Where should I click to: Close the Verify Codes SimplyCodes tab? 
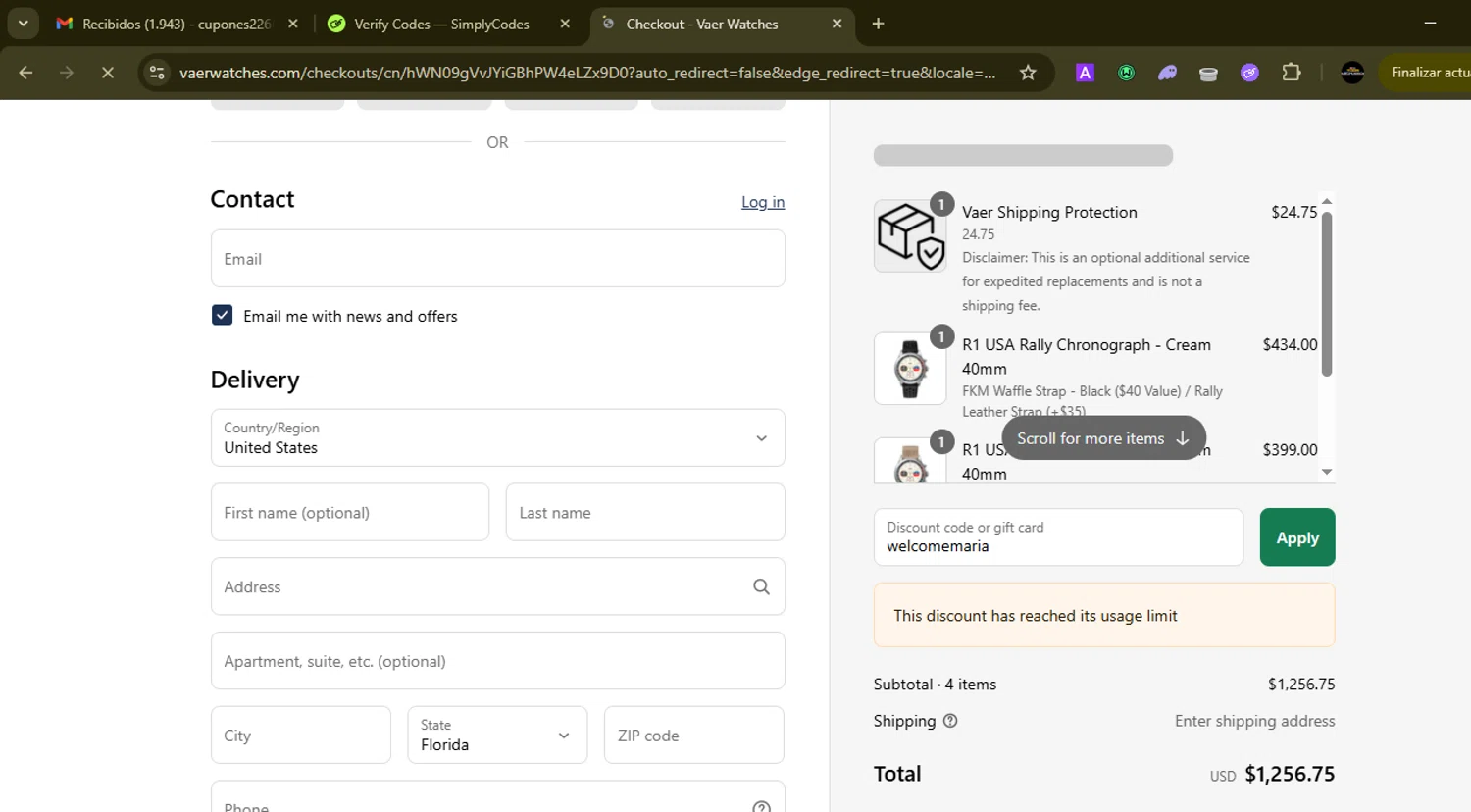pyautogui.click(x=565, y=24)
